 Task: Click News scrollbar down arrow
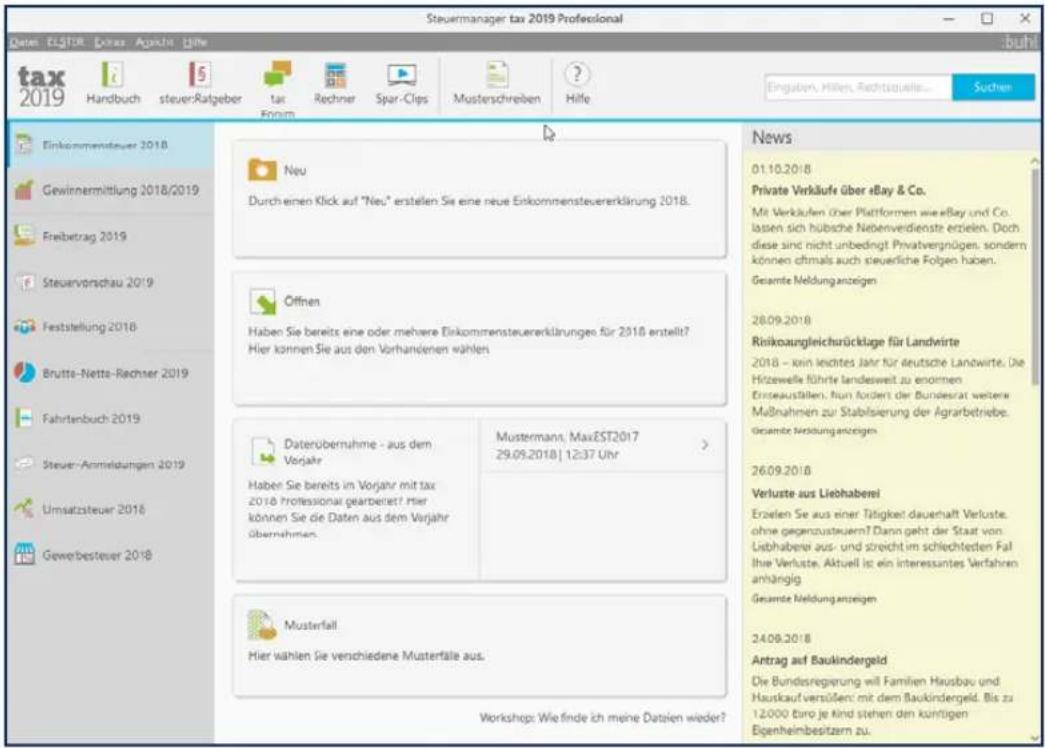1034,736
